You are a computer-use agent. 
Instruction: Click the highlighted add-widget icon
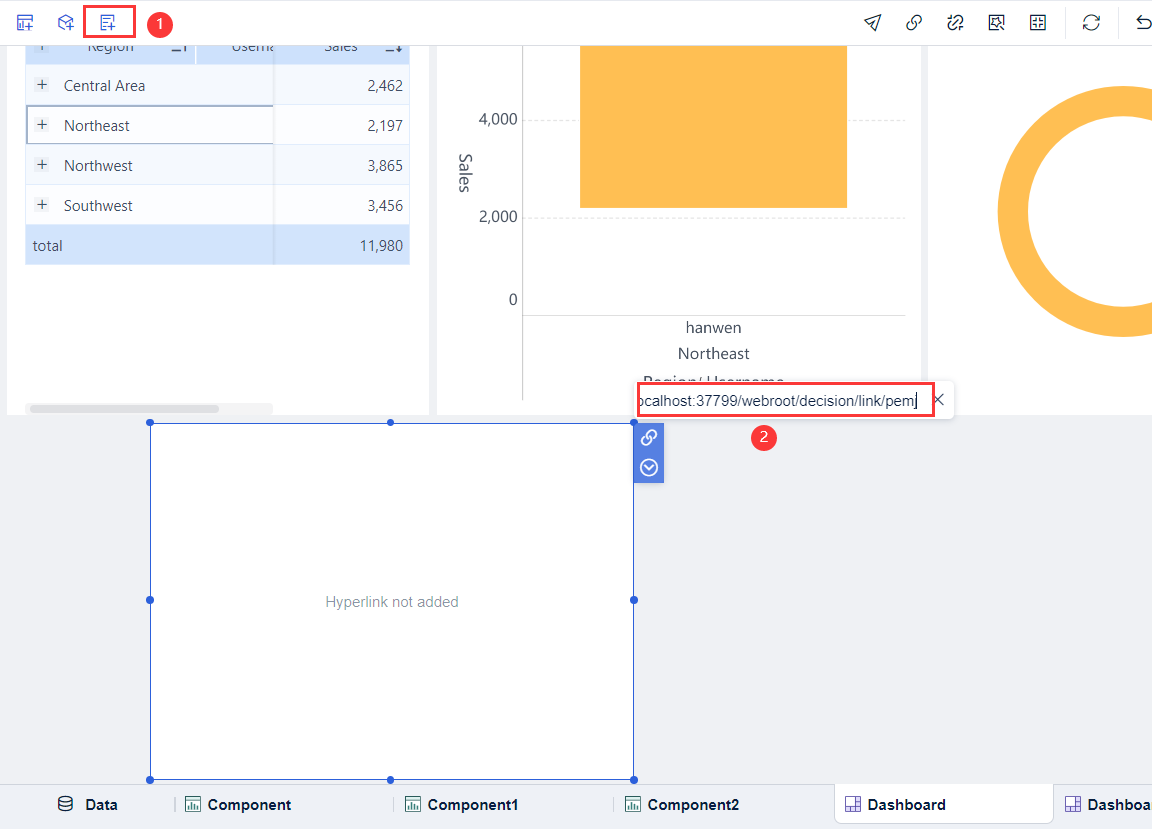click(109, 22)
